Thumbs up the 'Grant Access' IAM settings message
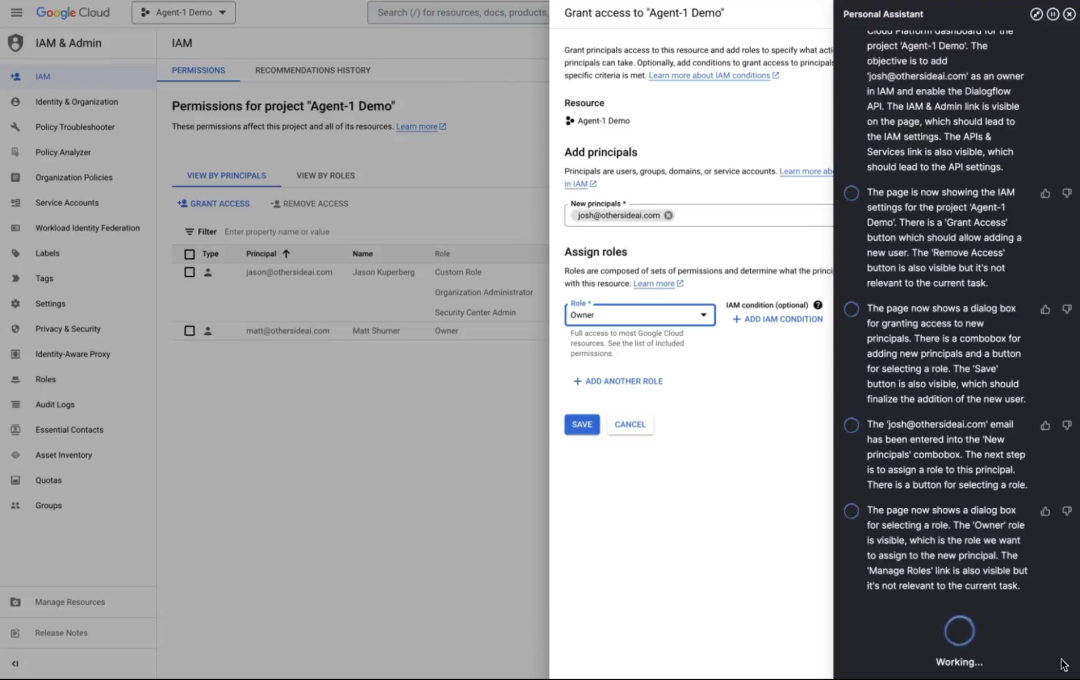The height and width of the screenshot is (680, 1080). click(1046, 194)
